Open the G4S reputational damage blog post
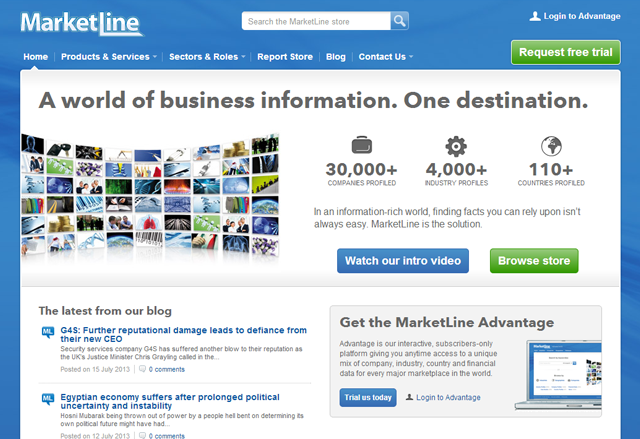The image size is (640, 439). [184, 335]
